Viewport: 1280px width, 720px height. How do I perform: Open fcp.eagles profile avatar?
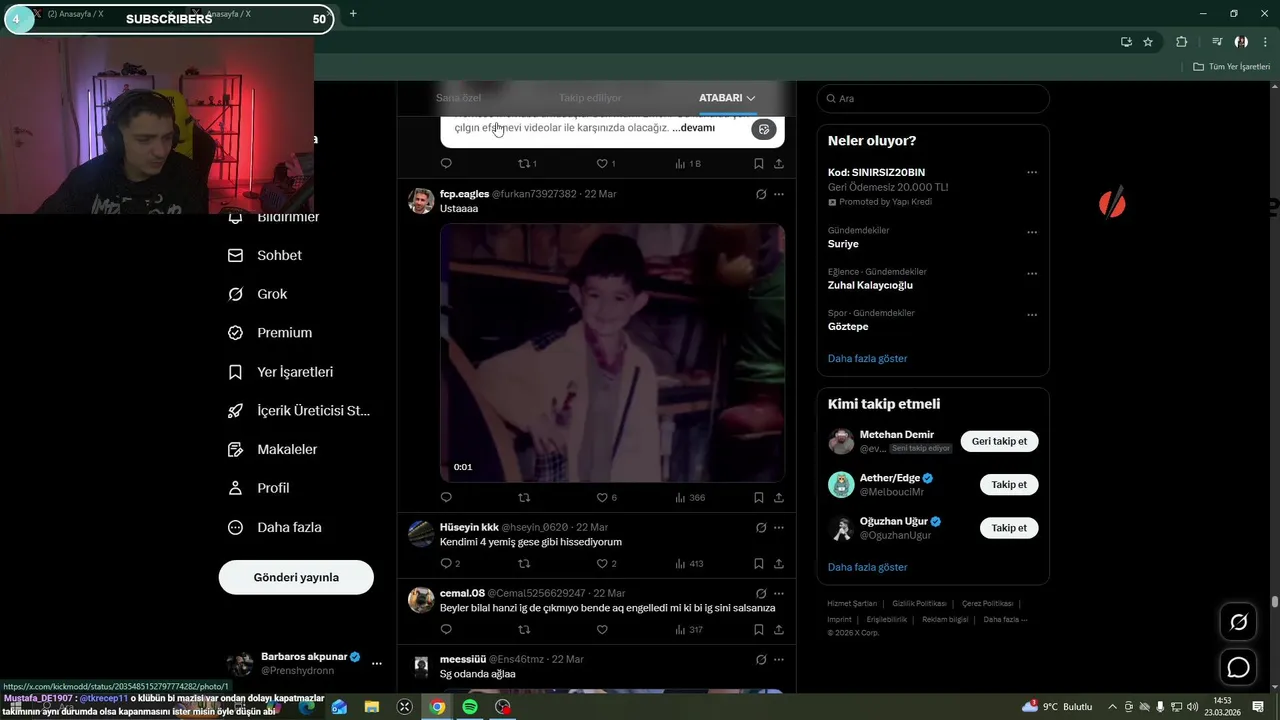click(421, 200)
